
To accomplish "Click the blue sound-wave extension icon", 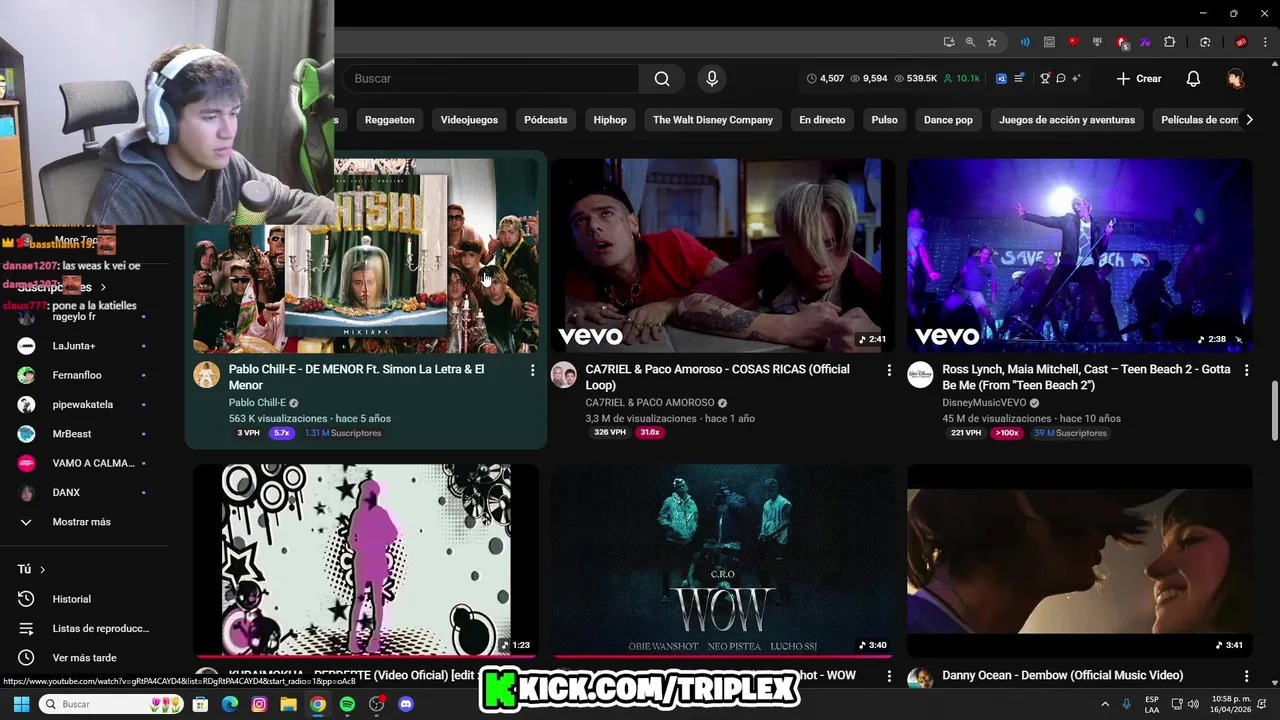I will pyautogui.click(x=1025, y=42).
